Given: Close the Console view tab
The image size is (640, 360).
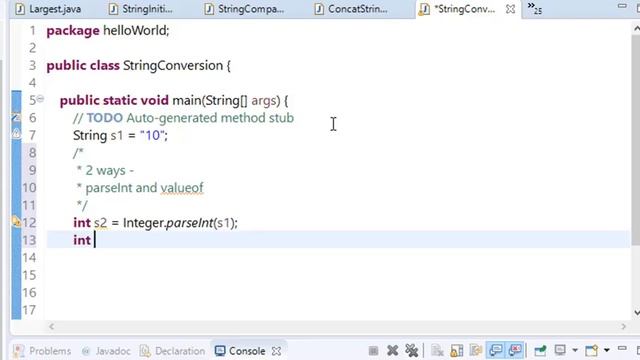Looking at the screenshot, I should click(276, 351).
